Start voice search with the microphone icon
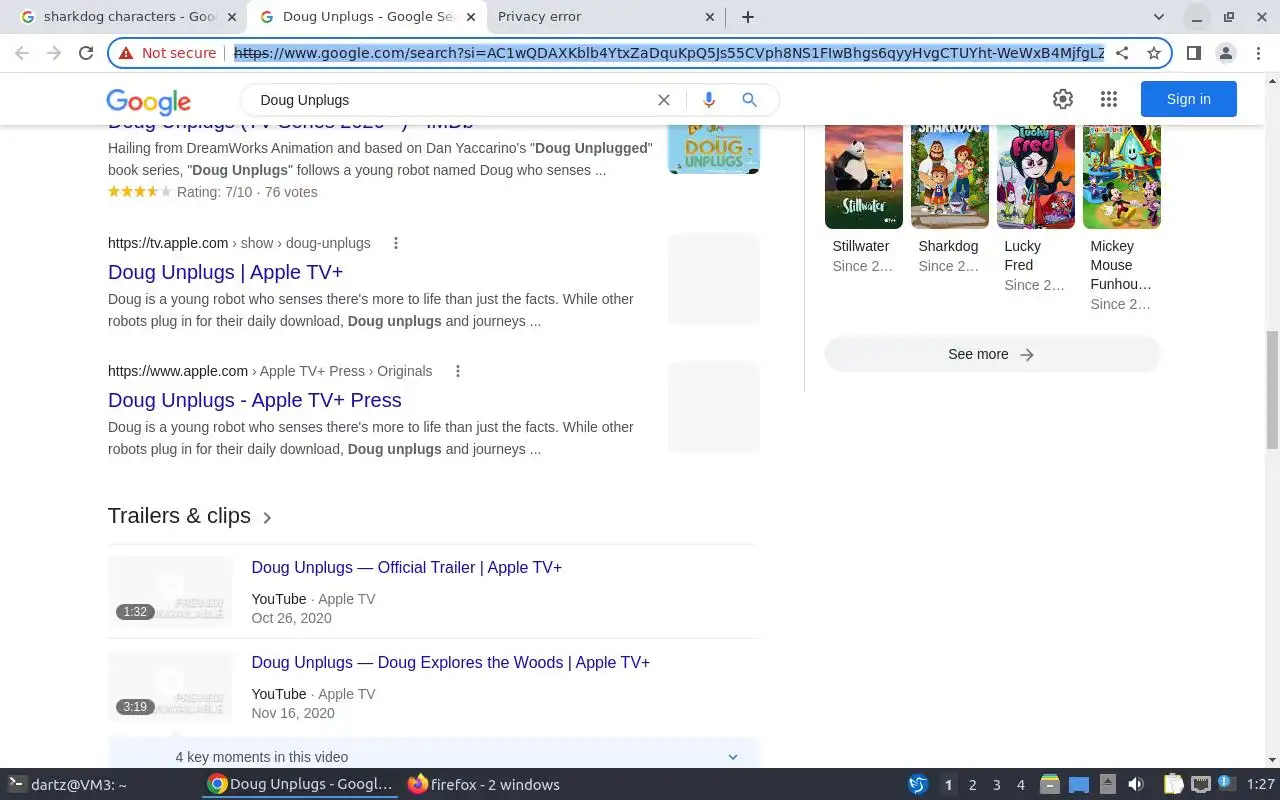Viewport: 1280px width, 800px height. [709, 100]
